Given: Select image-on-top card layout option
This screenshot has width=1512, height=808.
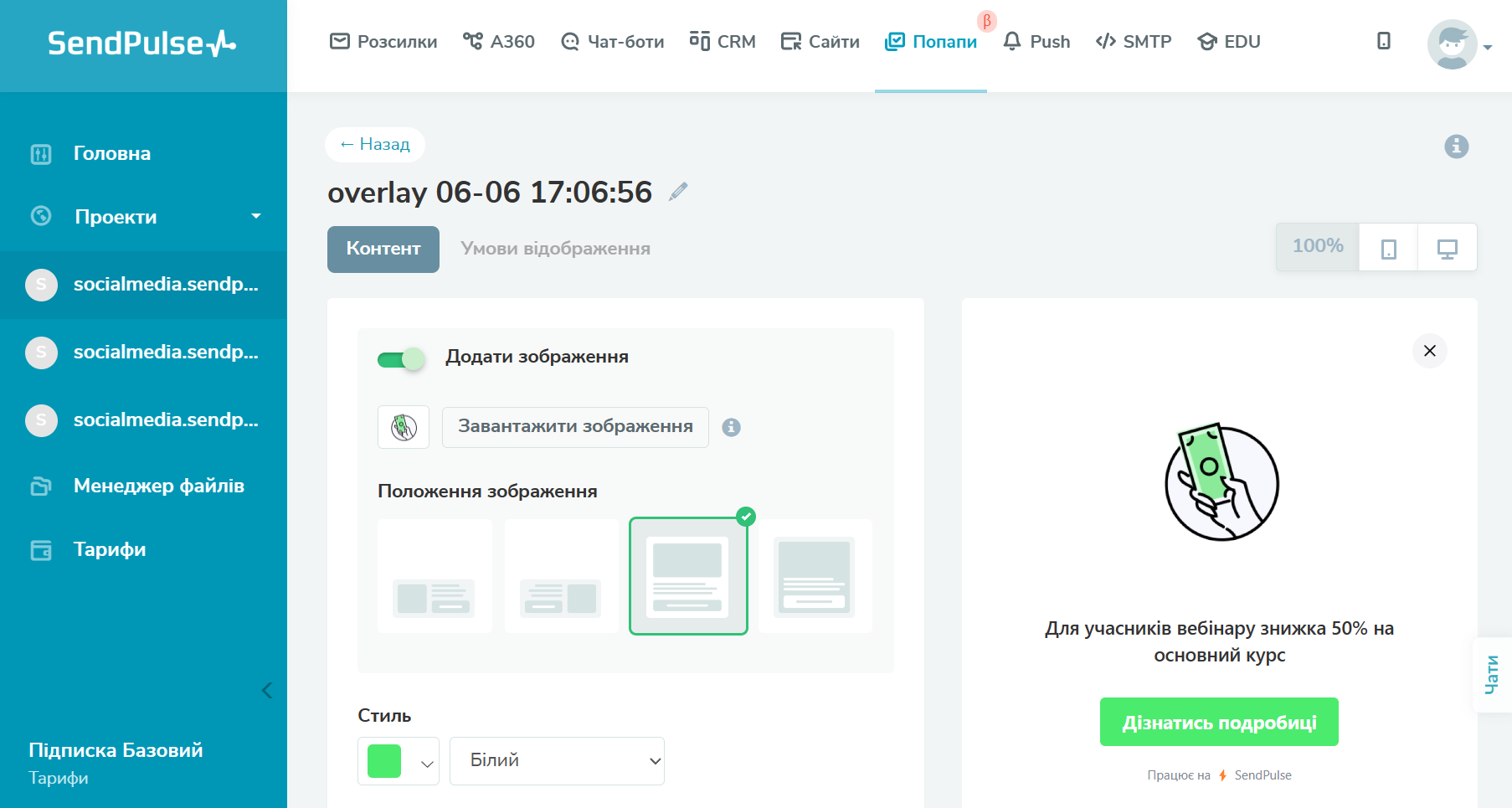Looking at the screenshot, I should pos(688,576).
